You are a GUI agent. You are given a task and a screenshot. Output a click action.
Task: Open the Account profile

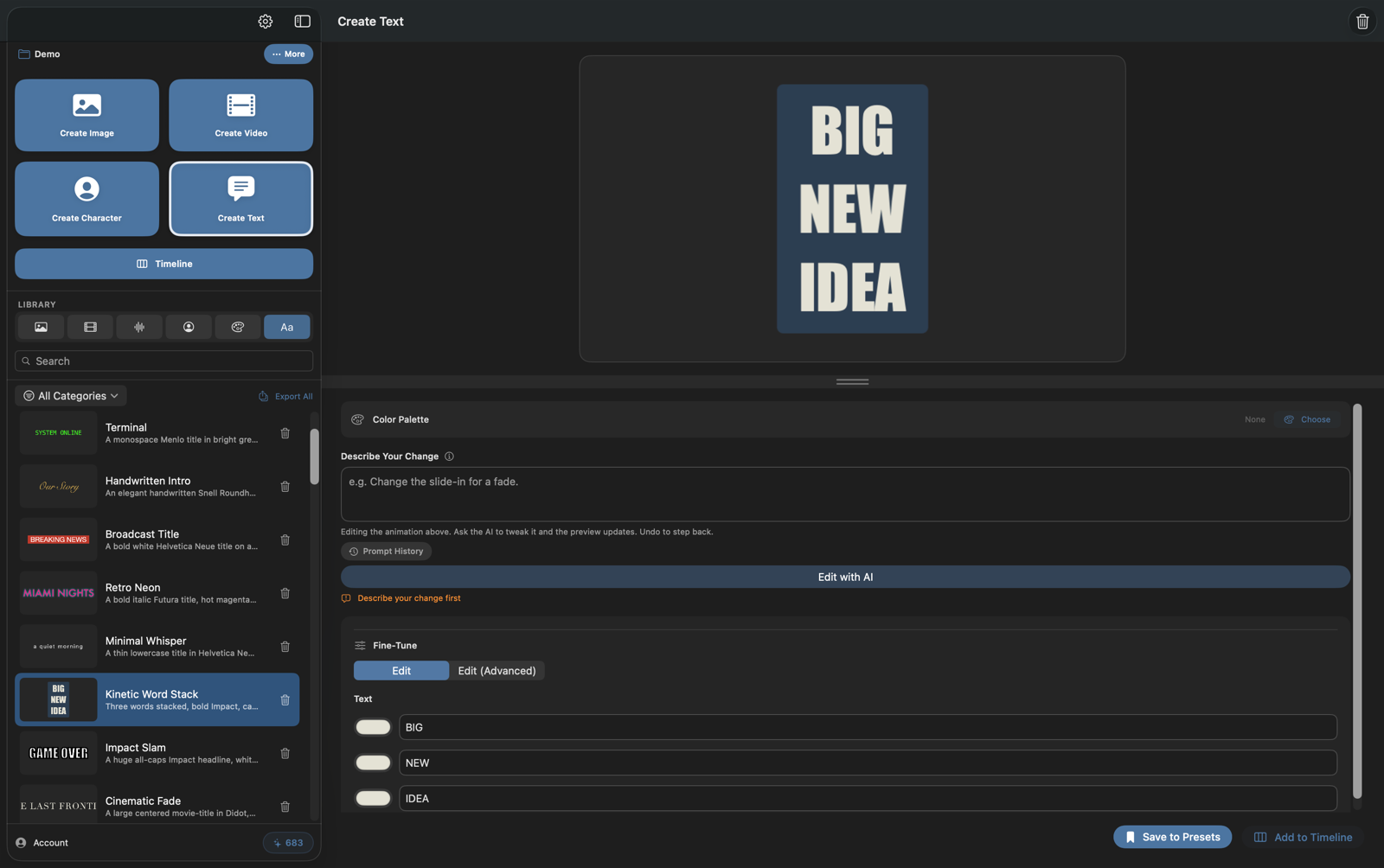coord(42,843)
